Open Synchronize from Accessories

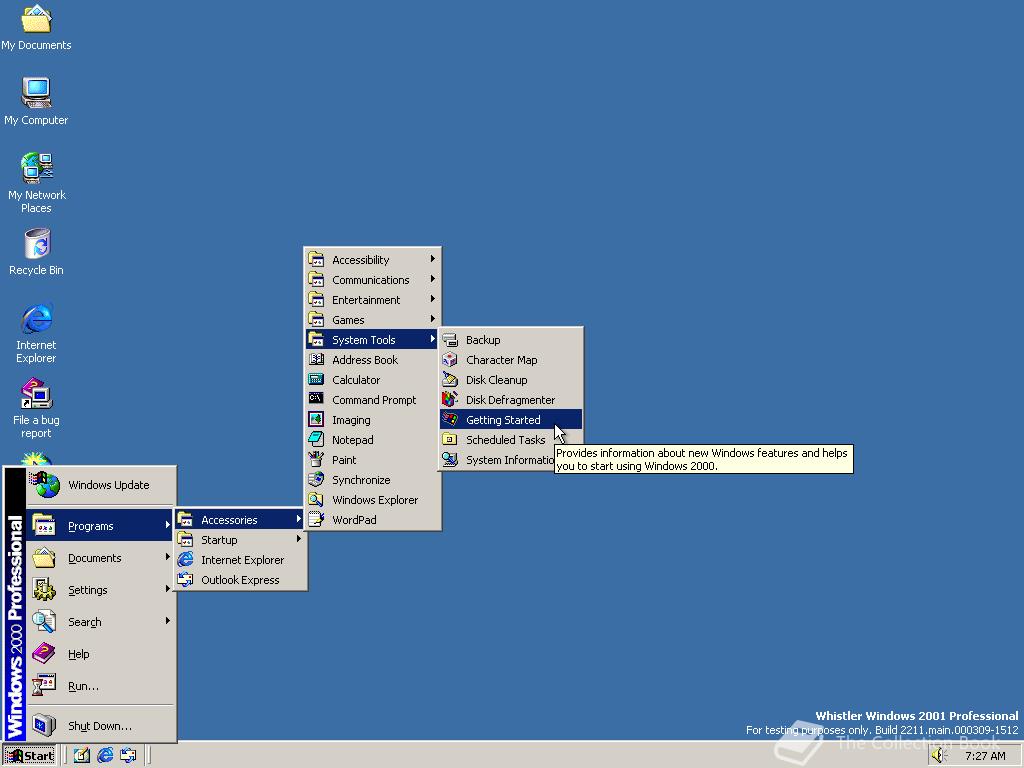point(372,480)
